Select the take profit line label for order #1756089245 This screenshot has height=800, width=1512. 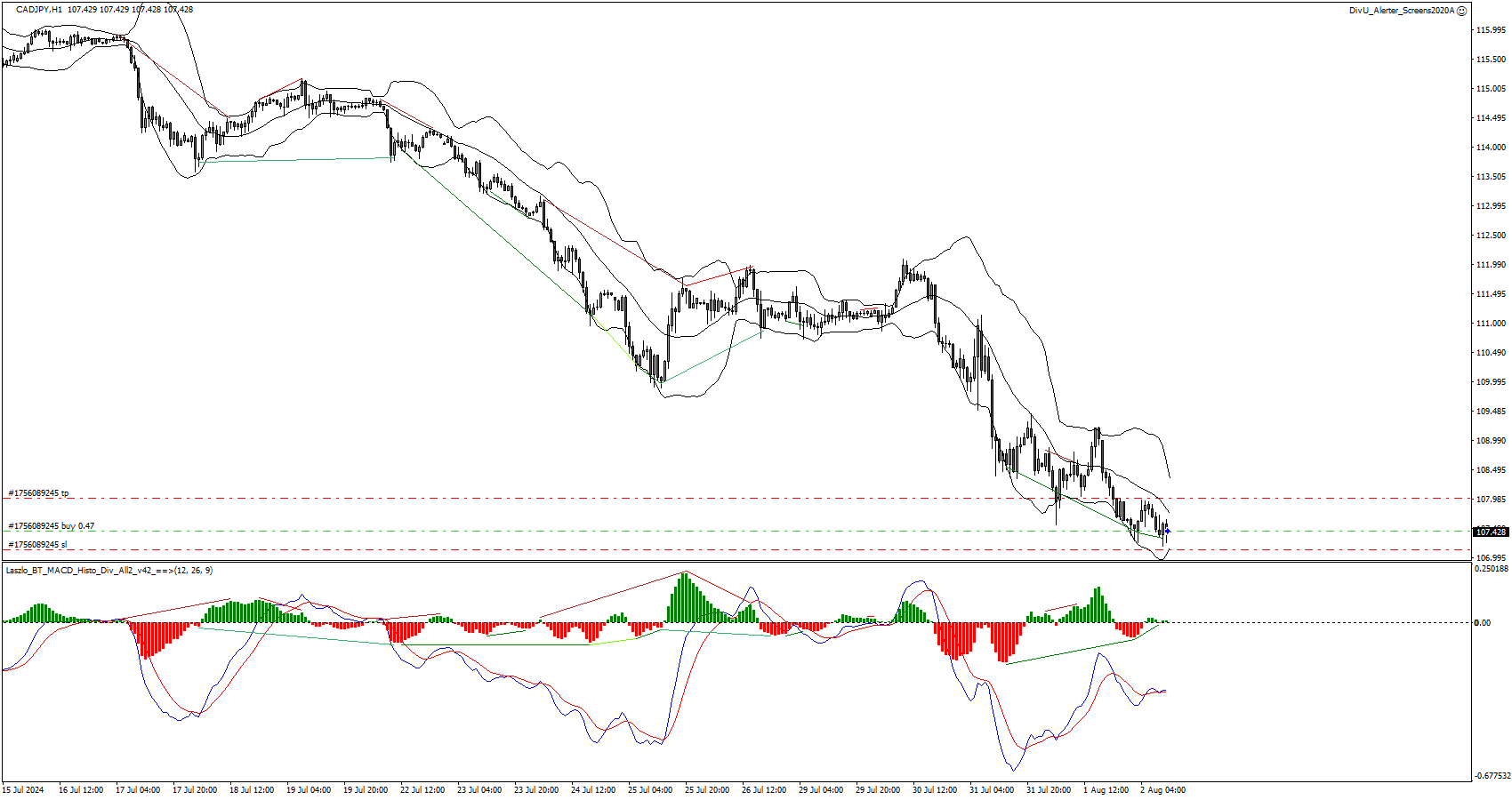(39, 492)
